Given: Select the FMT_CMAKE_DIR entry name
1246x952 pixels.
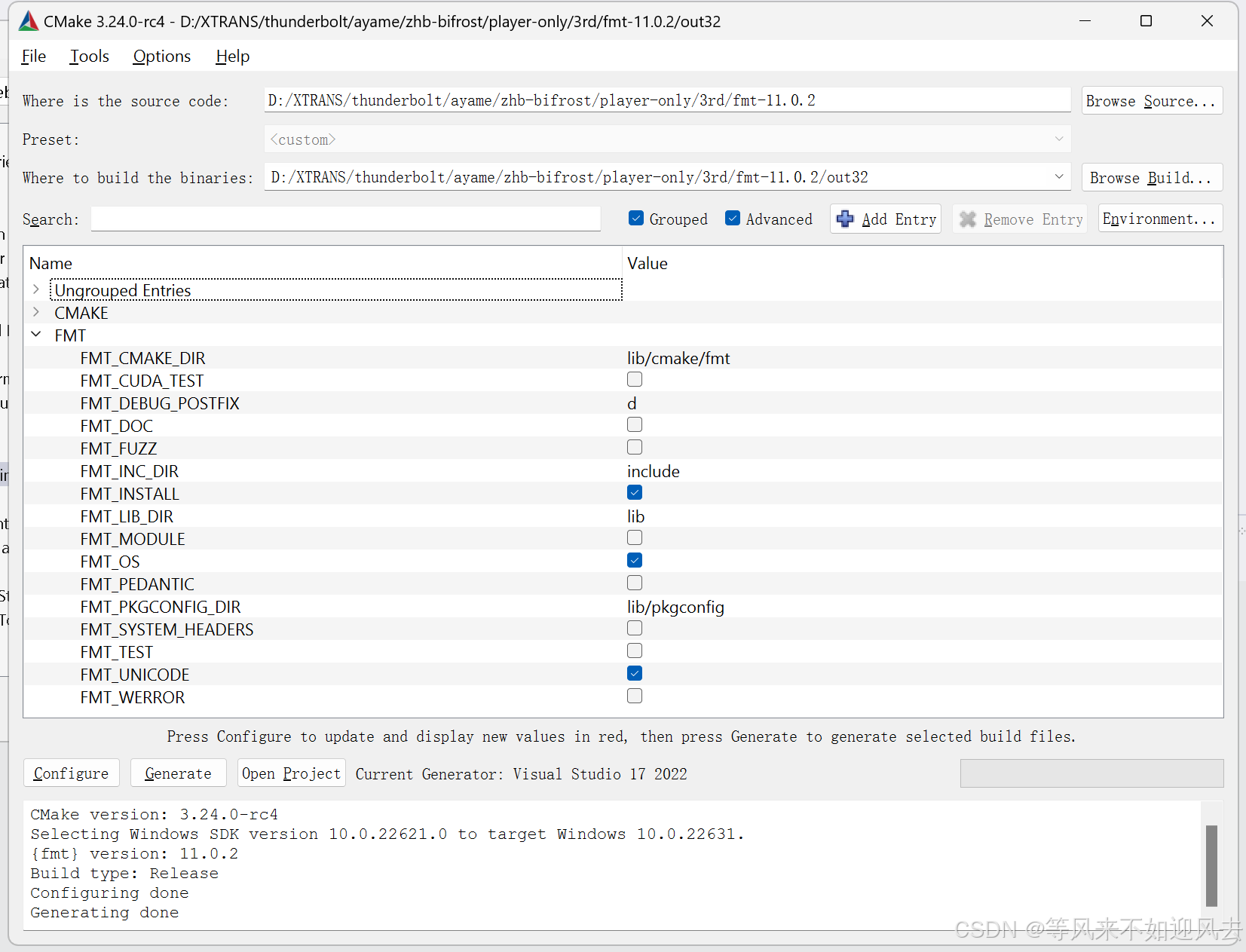Looking at the screenshot, I should click(x=142, y=358).
